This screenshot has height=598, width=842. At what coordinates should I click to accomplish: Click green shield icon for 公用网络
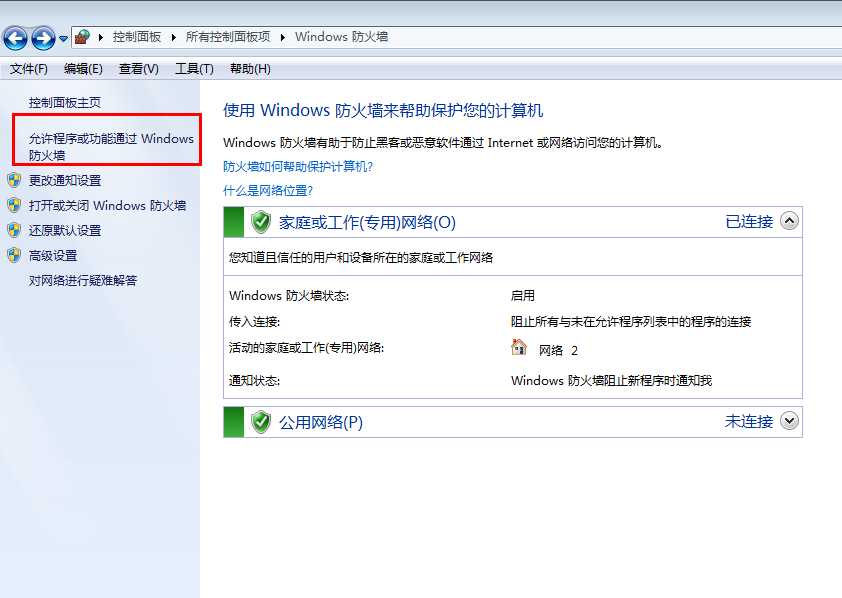260,422
